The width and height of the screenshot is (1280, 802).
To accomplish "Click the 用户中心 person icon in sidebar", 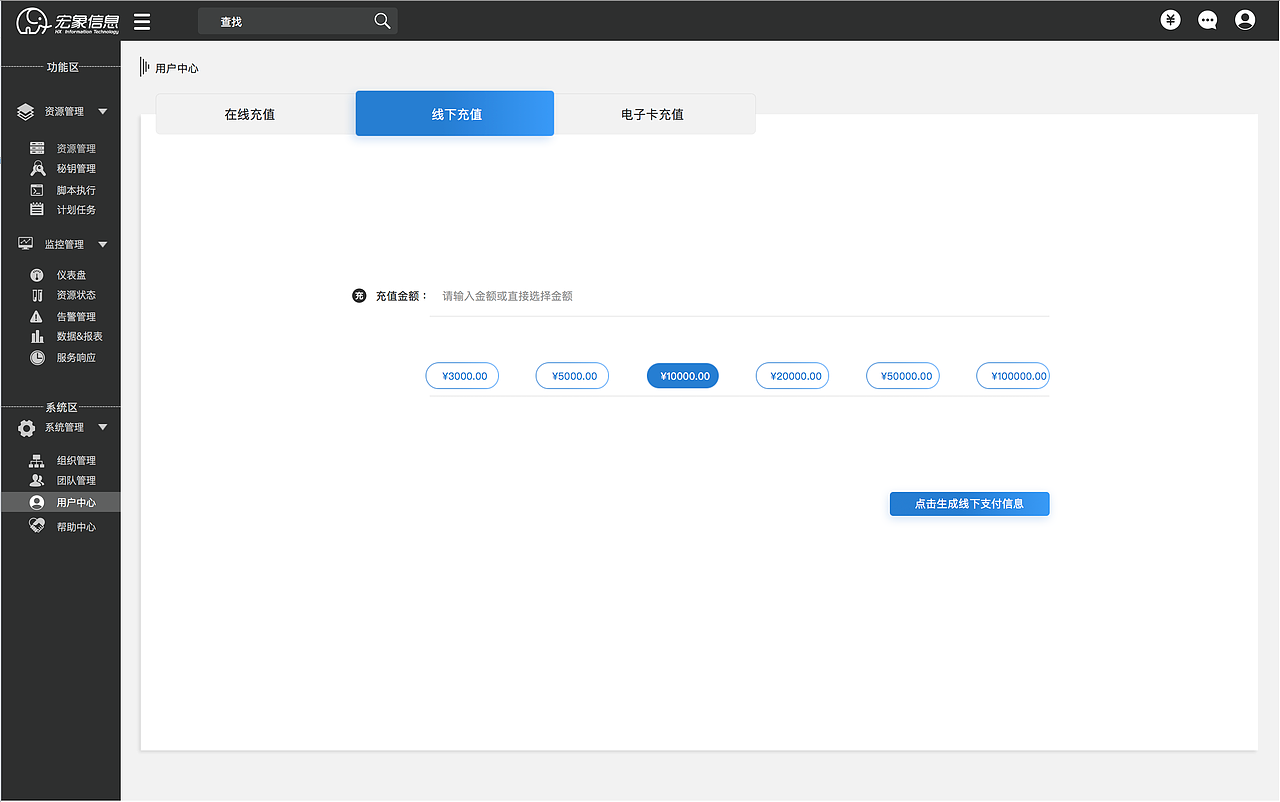I will point(37,502).
